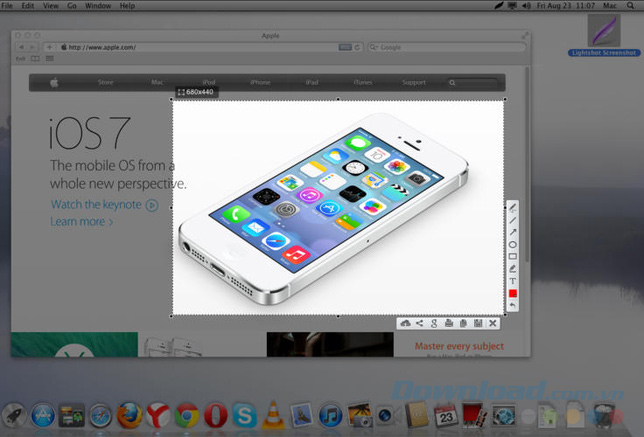Viewport: 644px width, 437px height.
Task: Open Google Chrome from the Dock
Action: click(x=187, y=415)
